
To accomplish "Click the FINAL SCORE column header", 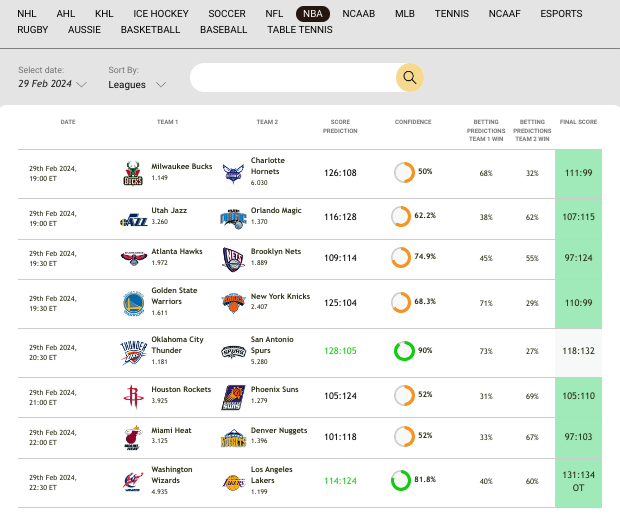I will (578, 122).
